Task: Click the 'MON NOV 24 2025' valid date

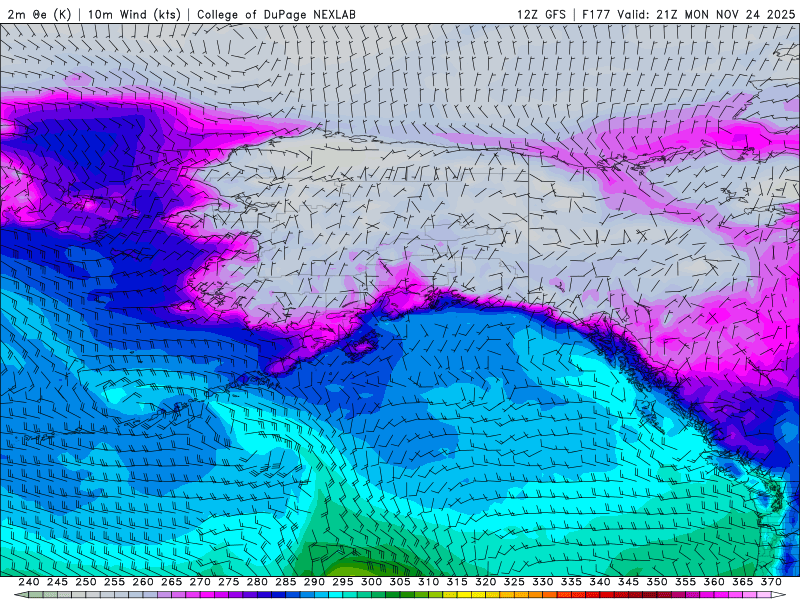Action: click(x=740, y=14)
